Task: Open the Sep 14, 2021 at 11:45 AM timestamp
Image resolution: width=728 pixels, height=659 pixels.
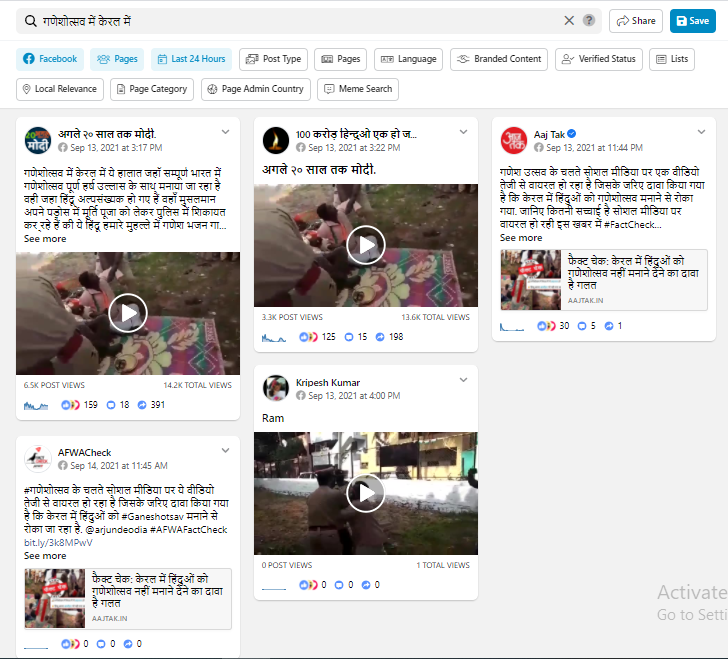Action: tap(119, 466)
